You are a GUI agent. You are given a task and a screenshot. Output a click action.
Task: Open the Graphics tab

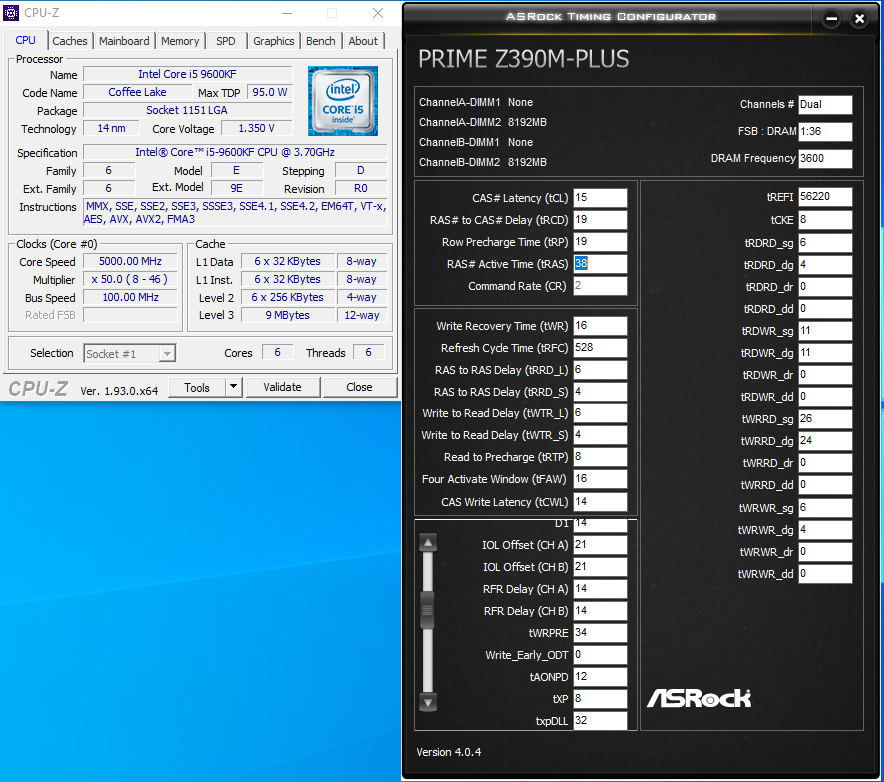(x=273, y=41)
